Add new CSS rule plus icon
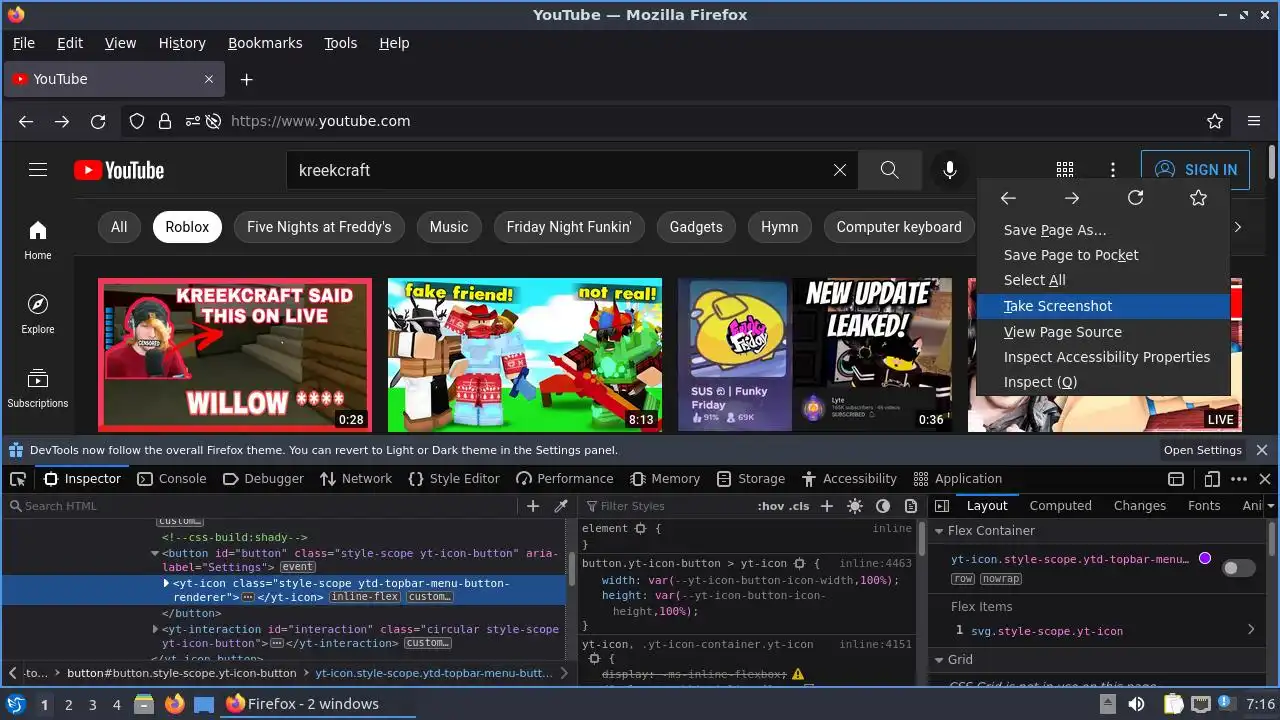 [x=827, y=506]
